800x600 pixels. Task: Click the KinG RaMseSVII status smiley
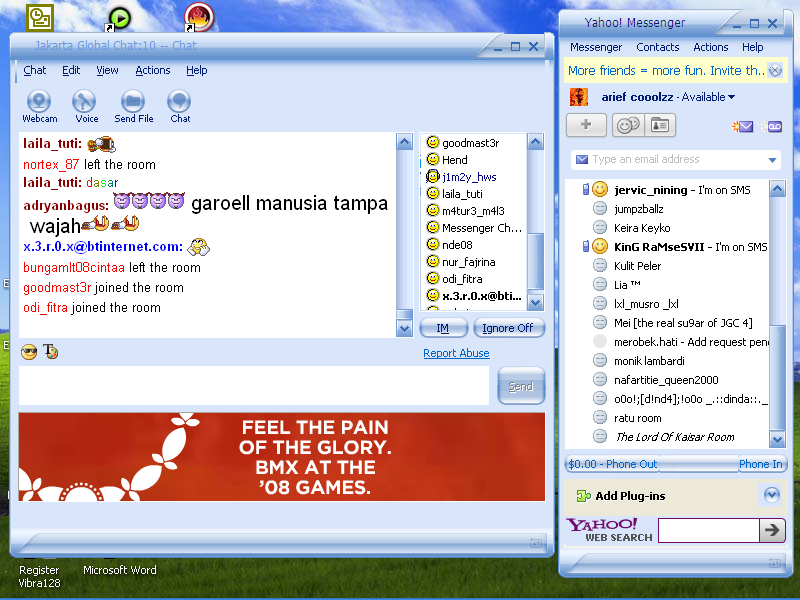pyautogui.click(x=600, y=246)
